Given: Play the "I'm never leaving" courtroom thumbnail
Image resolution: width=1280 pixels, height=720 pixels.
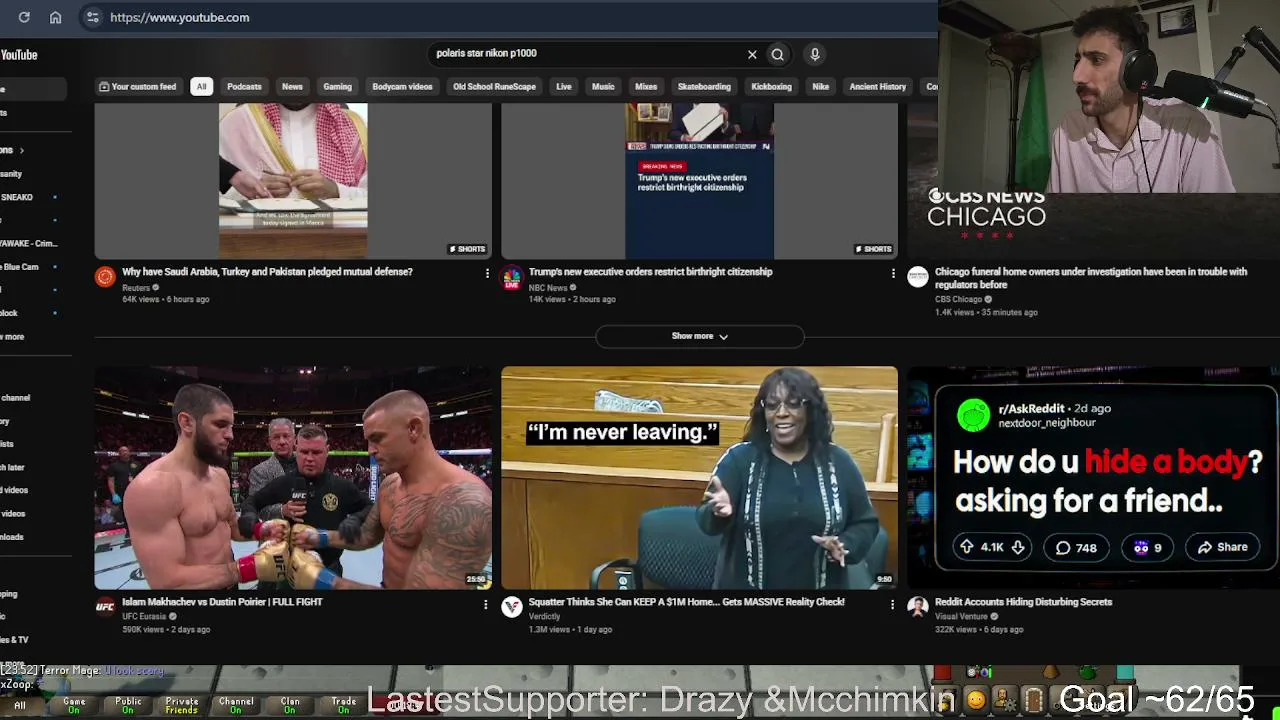Looking at the screenshot, I should [699, 478].
